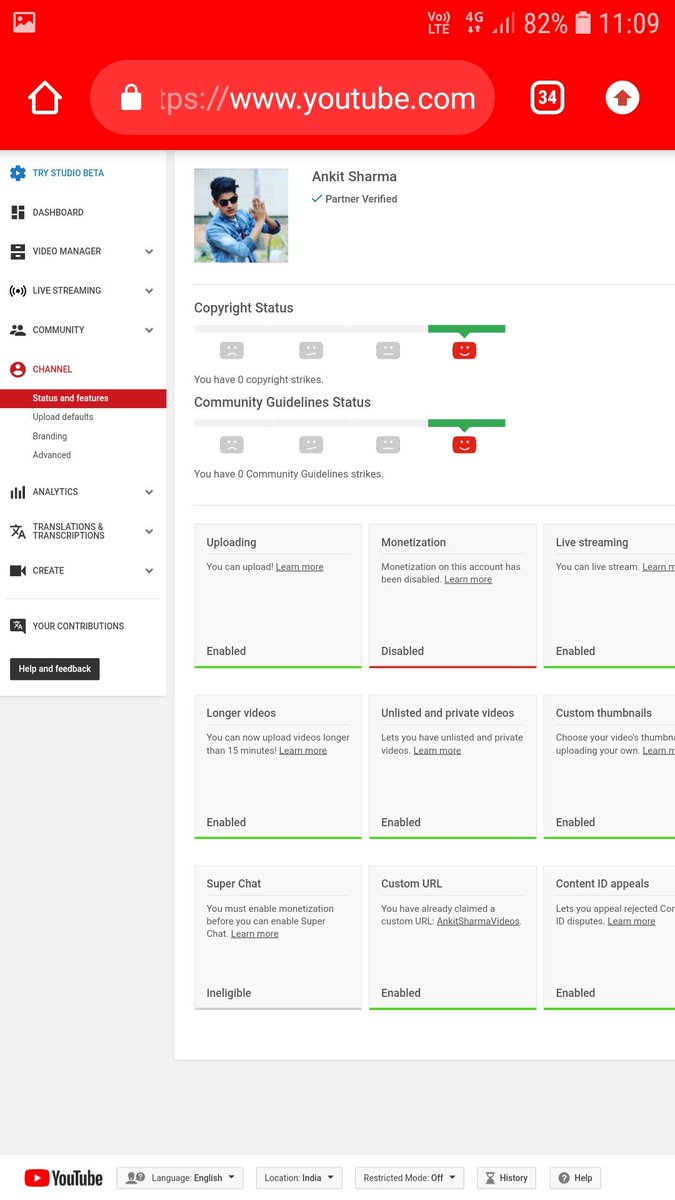Click Learn more in Content ID appeals card
675x1200 pixels.
coord(631,921)
